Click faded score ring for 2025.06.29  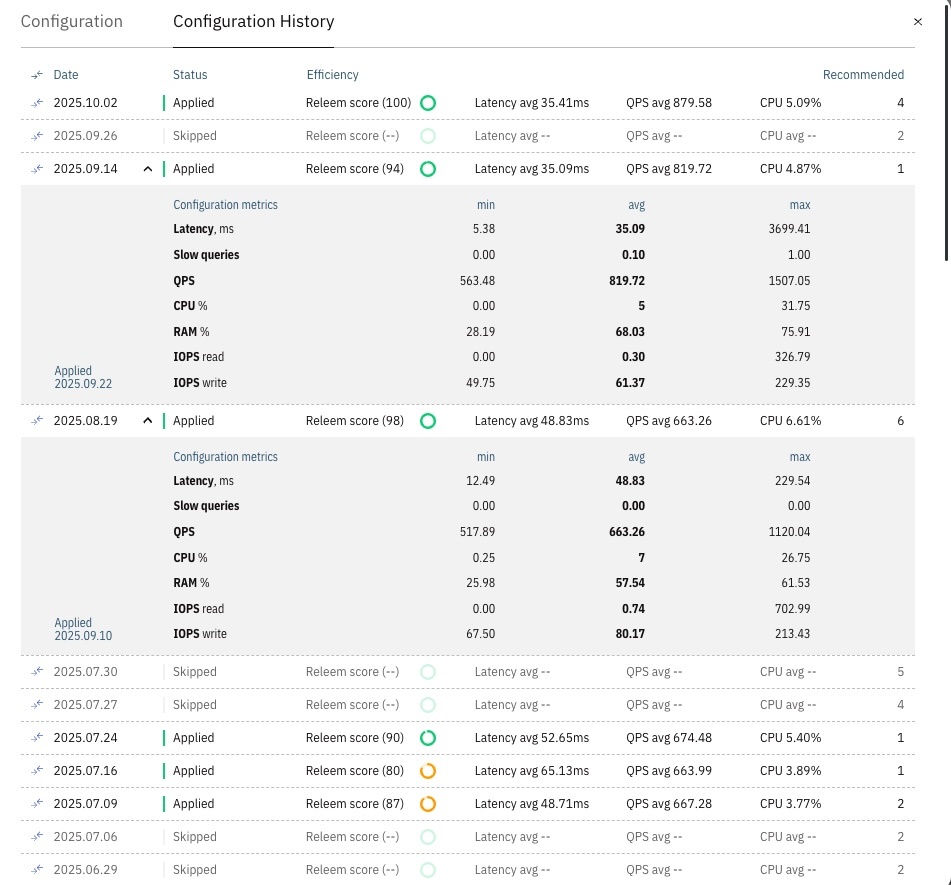point(428,870)
